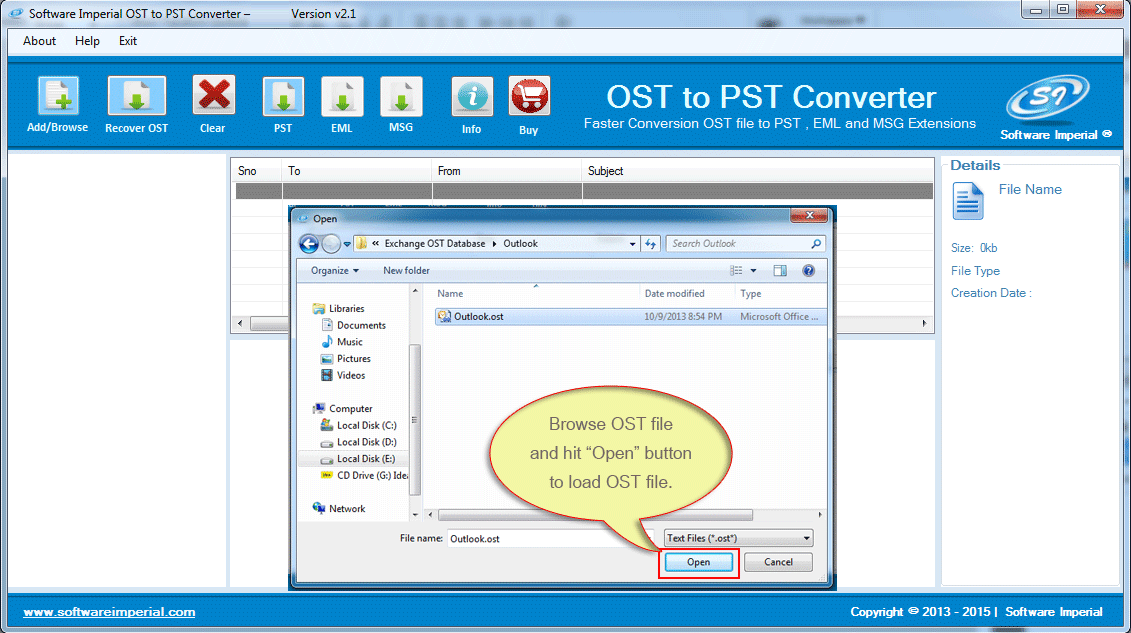Click the Cancel button in dialog

coord(778,562)
